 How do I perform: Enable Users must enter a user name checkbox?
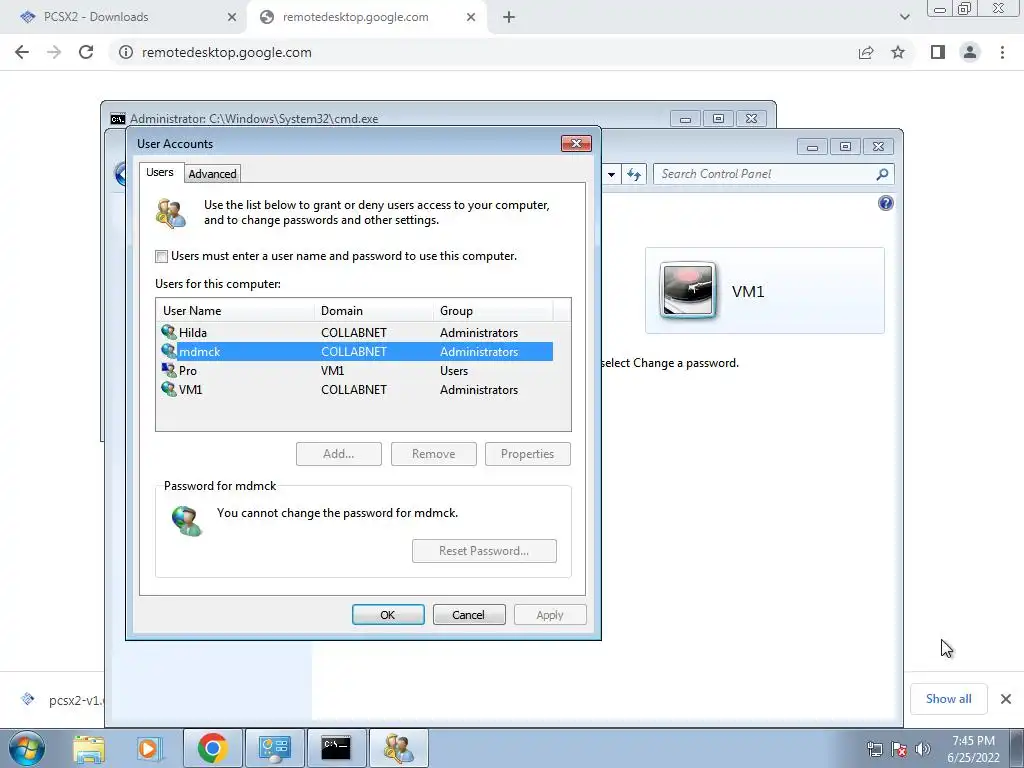(x=161, y=256)
